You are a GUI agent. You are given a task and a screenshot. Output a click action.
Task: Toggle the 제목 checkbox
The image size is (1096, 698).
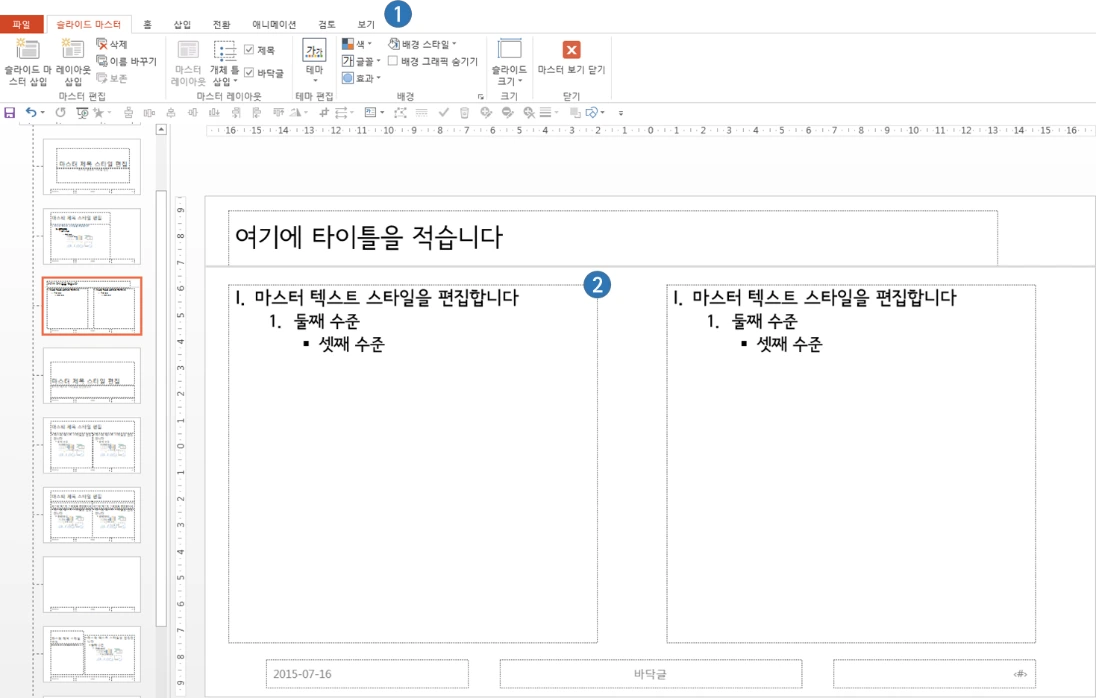(249, 50)
